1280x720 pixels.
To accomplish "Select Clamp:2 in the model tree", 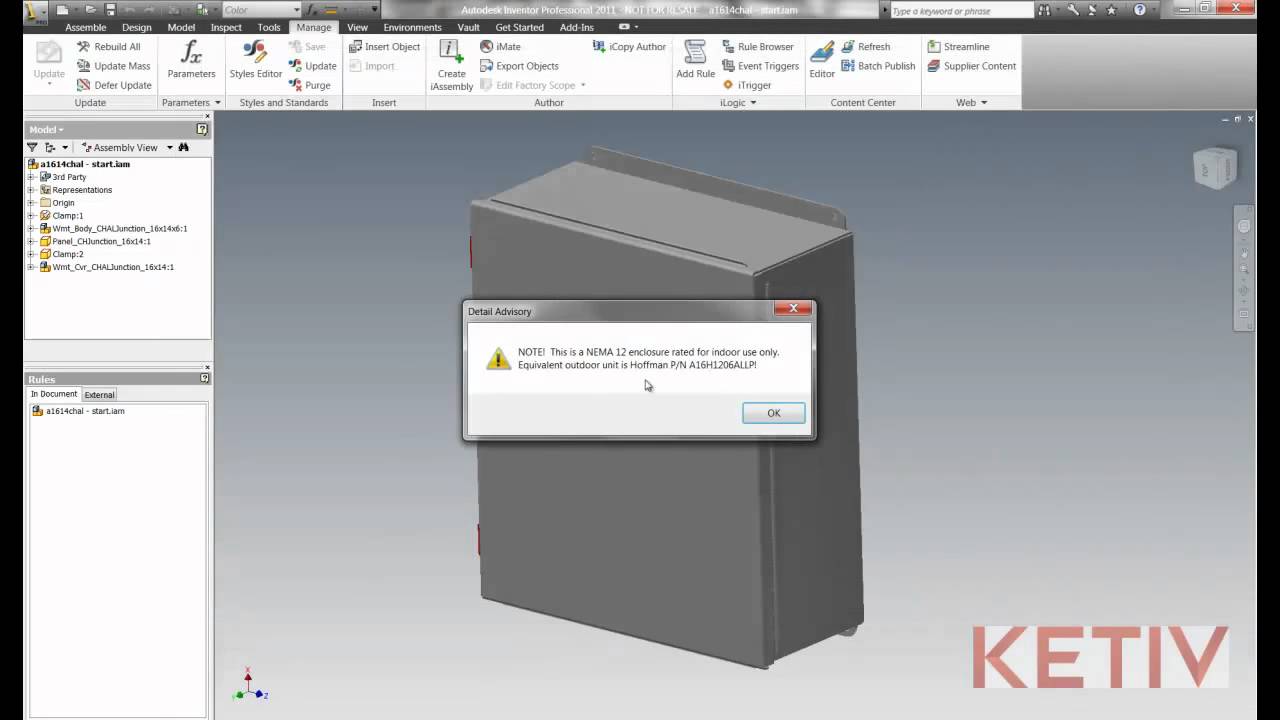I will coord(68,254).
